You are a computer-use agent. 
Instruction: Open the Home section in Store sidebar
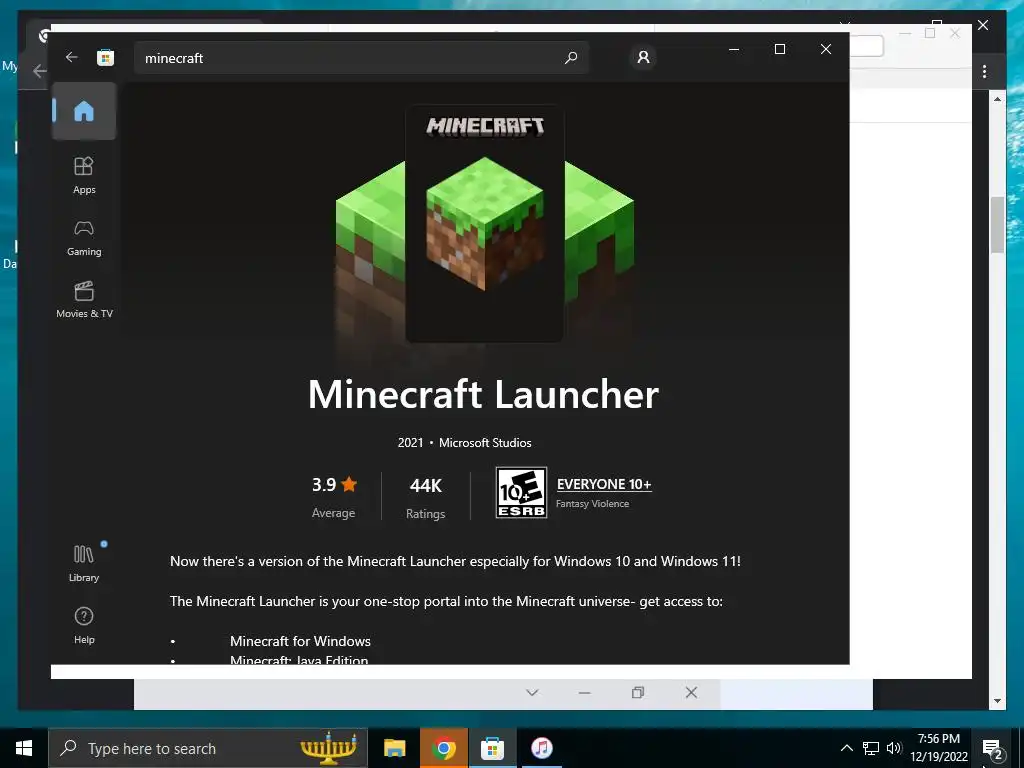click(x=84, y=111)
